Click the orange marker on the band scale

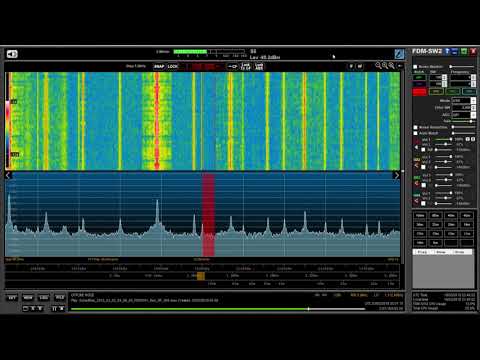201,276
